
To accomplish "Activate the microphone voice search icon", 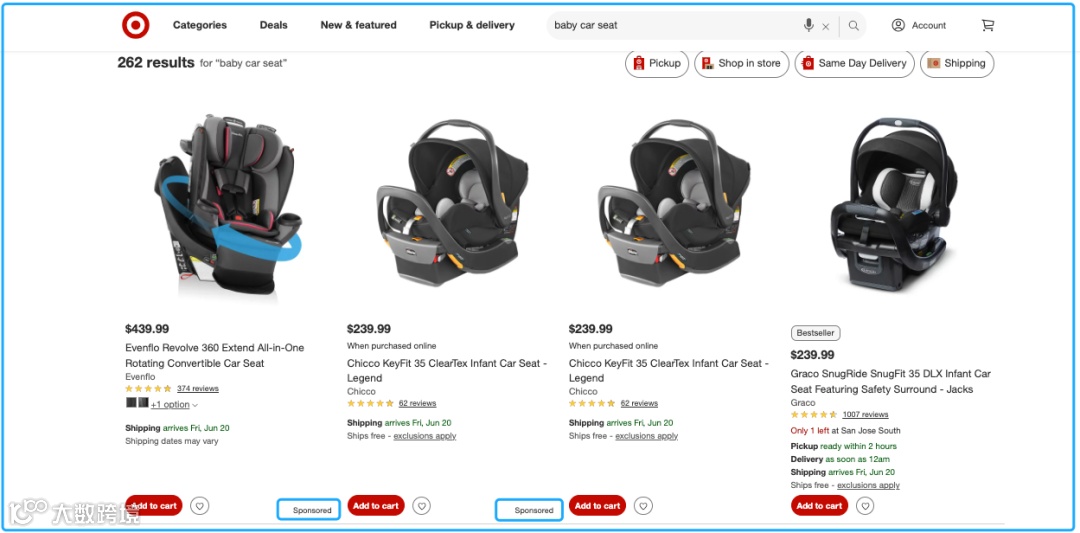I will 809,25.
